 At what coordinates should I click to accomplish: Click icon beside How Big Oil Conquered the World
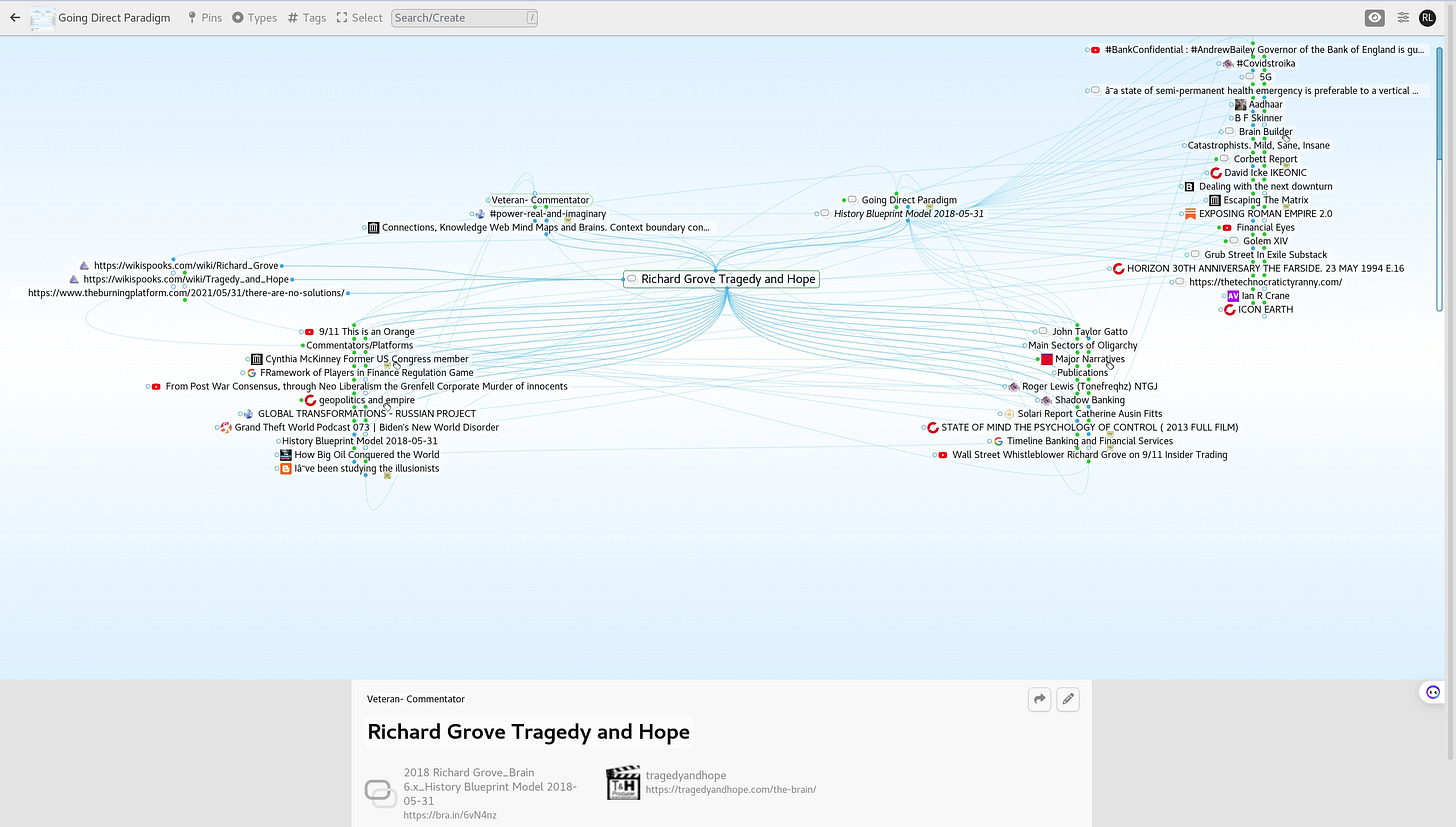point(286,455)
